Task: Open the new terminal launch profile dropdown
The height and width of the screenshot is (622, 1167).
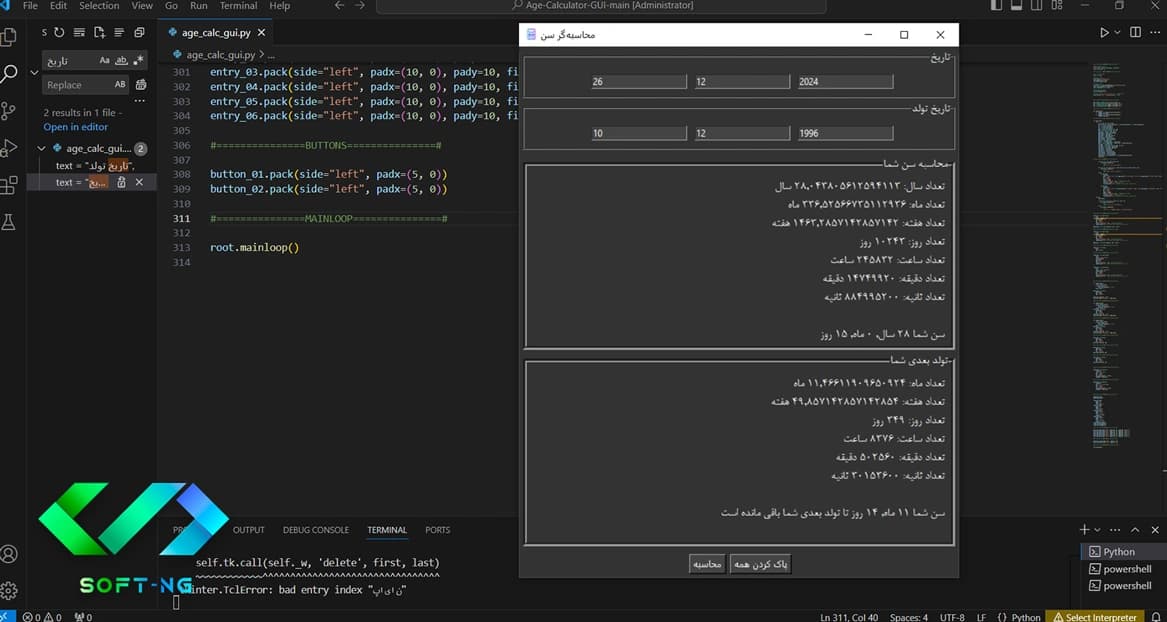Action: coord(1098,530)
